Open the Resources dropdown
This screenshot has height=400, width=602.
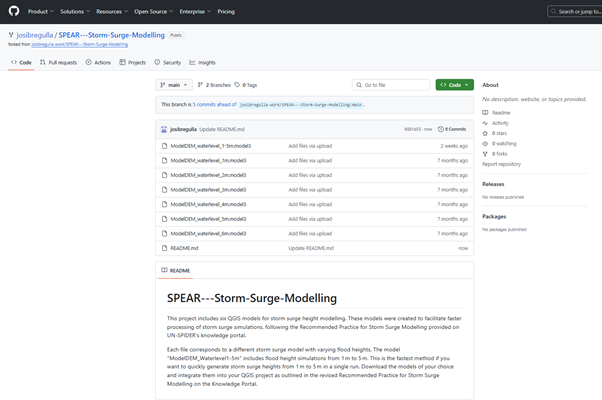pyautogui.click(x=112, y=12)
